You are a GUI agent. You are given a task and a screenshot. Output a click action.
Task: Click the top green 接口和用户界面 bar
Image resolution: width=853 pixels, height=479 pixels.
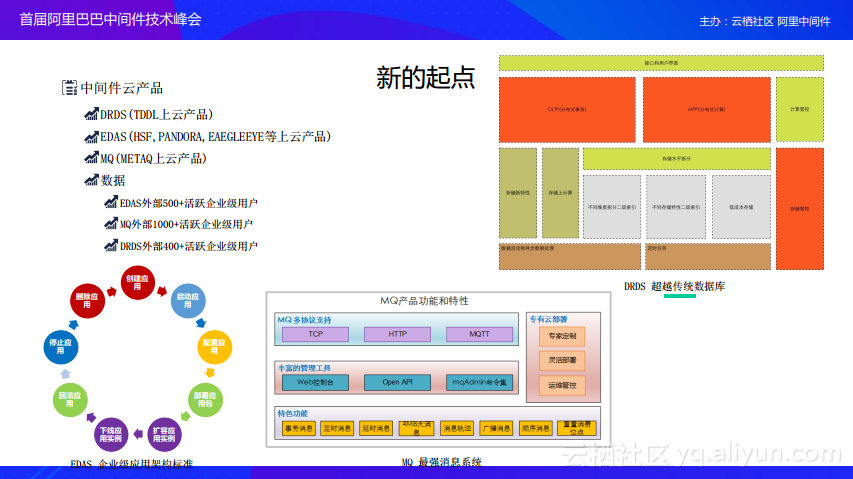[662, 63]
